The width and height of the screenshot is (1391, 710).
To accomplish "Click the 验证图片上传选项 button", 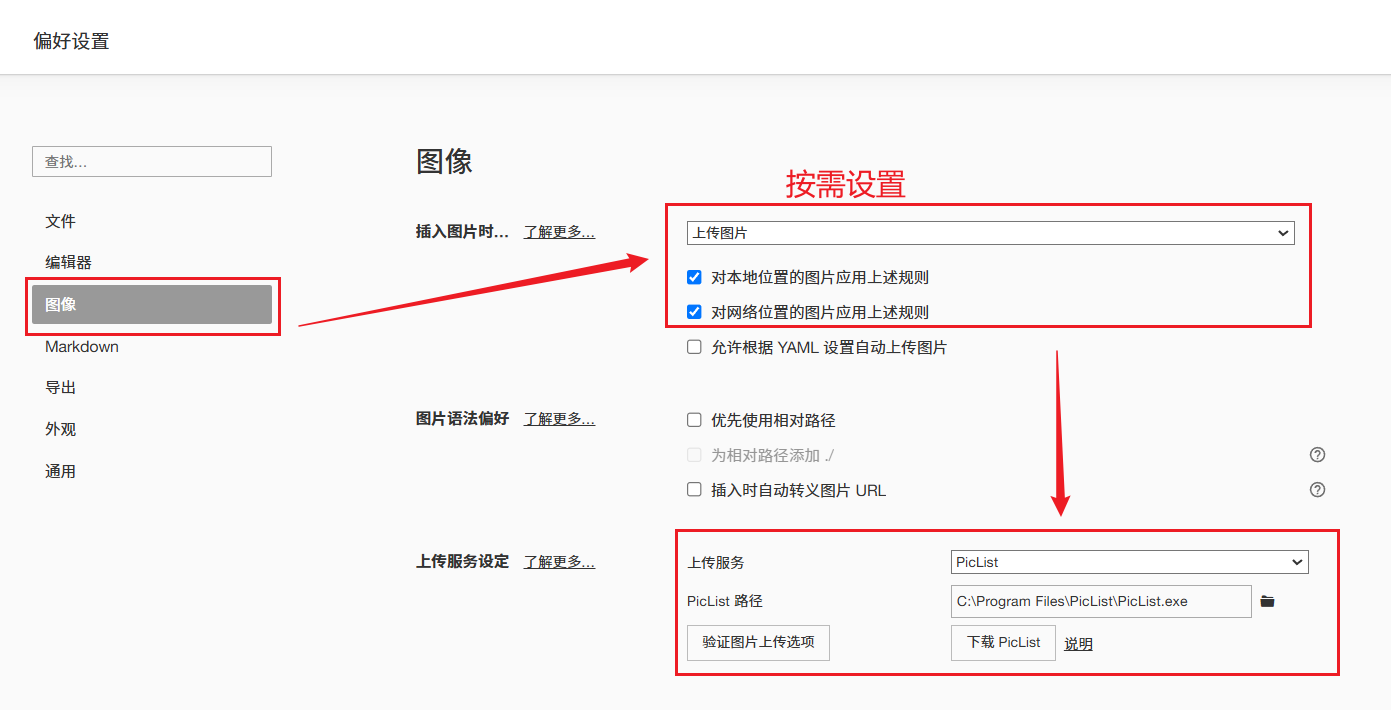I will (758, 642).
